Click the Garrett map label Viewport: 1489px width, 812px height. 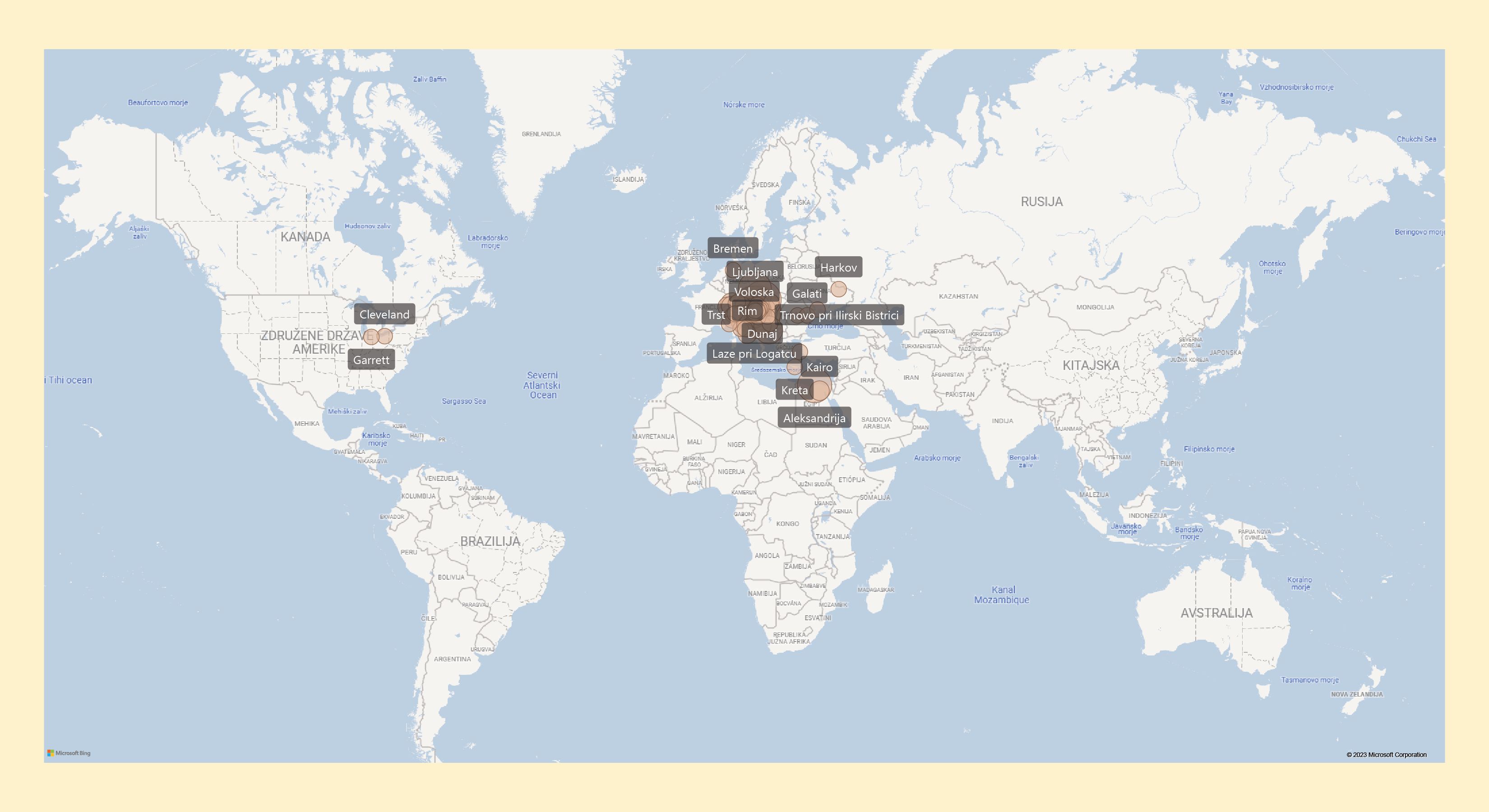click(371, 360)
